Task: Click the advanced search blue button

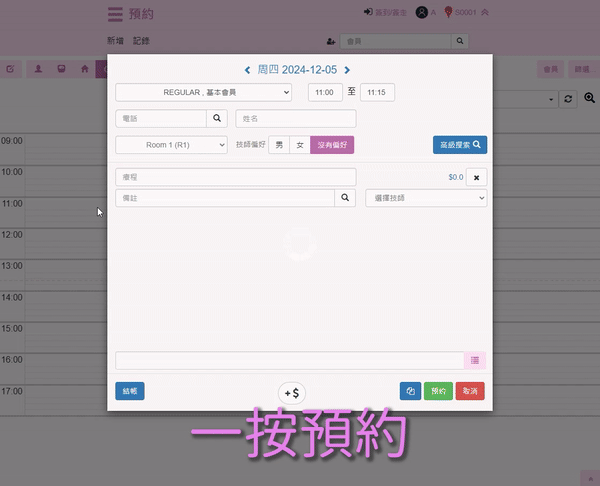Action: (x=460, y=145)
